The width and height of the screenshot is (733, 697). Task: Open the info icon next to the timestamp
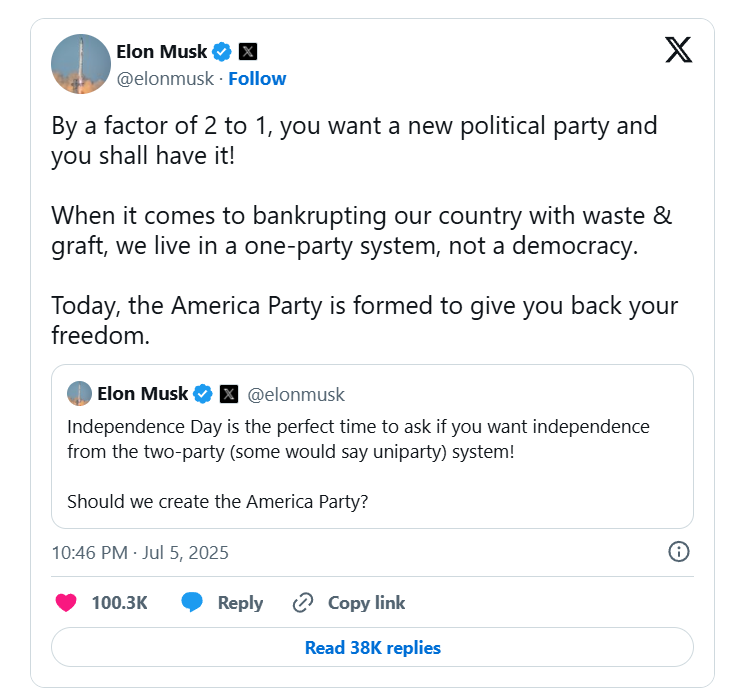click(678, 552)
